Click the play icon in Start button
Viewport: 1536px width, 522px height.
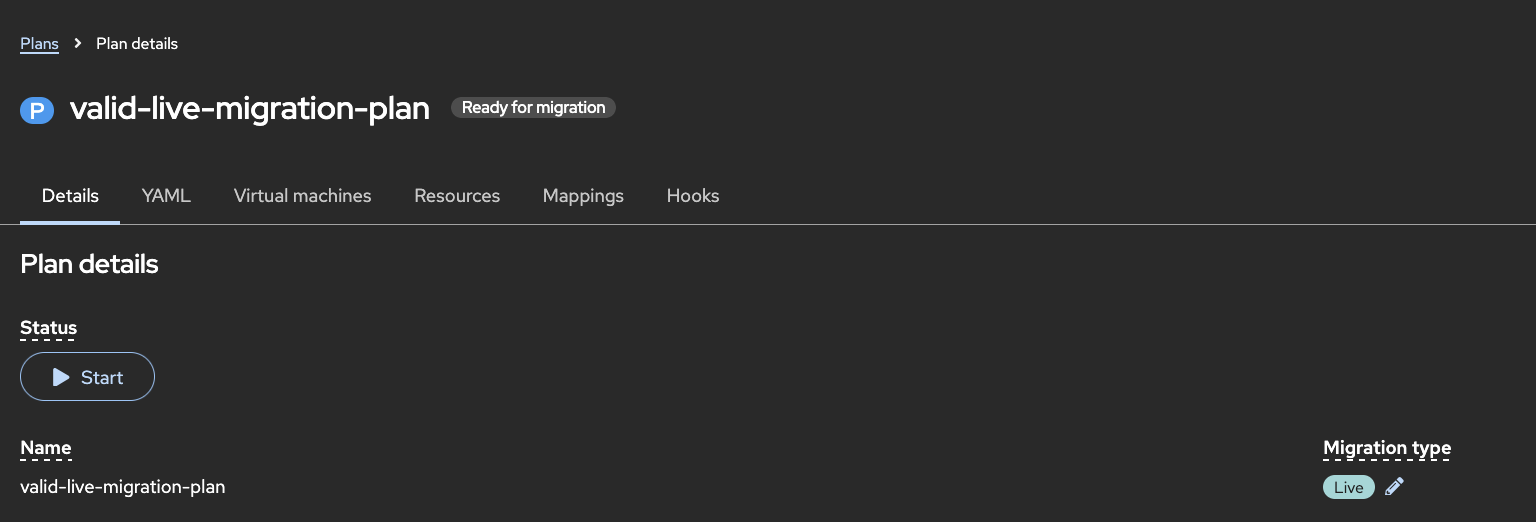[x=61, y=377]
